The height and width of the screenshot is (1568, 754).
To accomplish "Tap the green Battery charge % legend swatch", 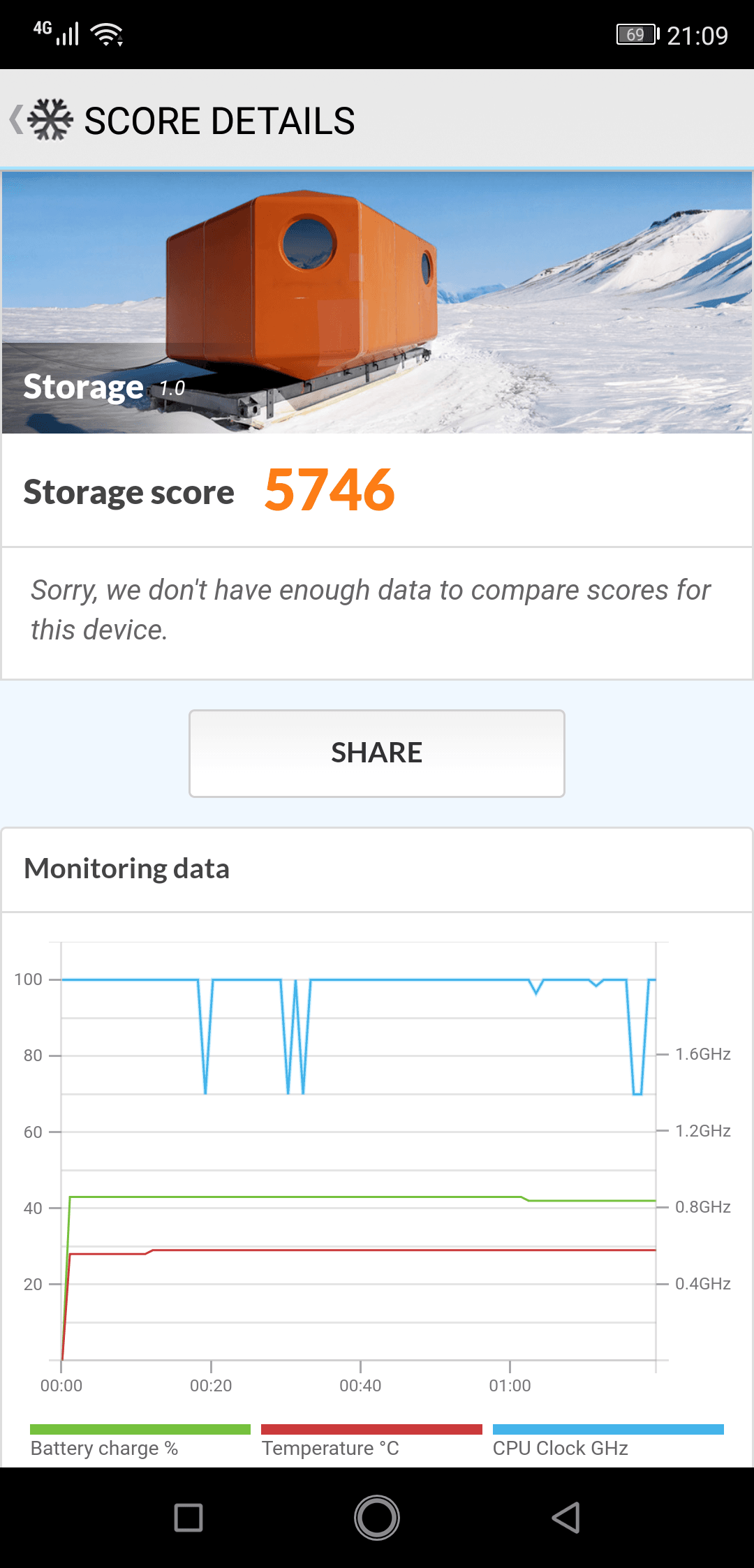I will [140, 1429].
